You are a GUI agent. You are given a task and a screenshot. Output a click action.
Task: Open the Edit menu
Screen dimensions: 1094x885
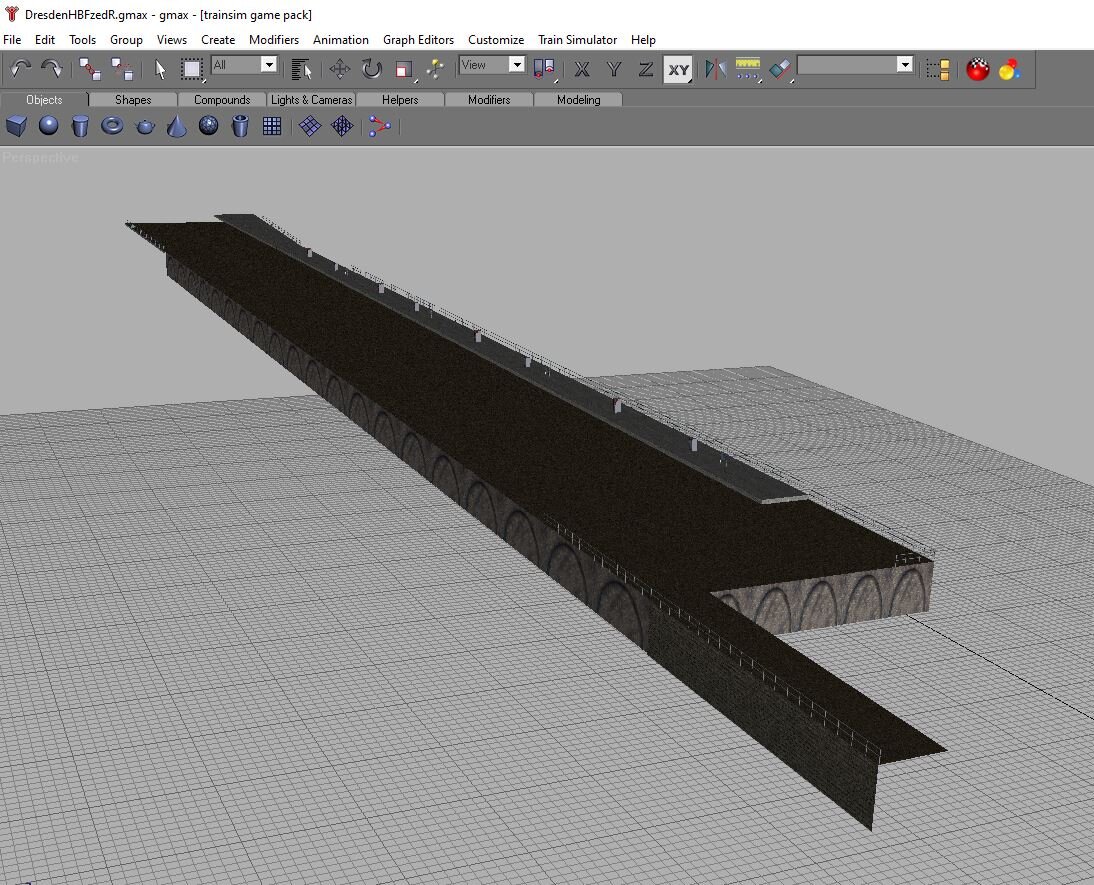coord(45,40)
